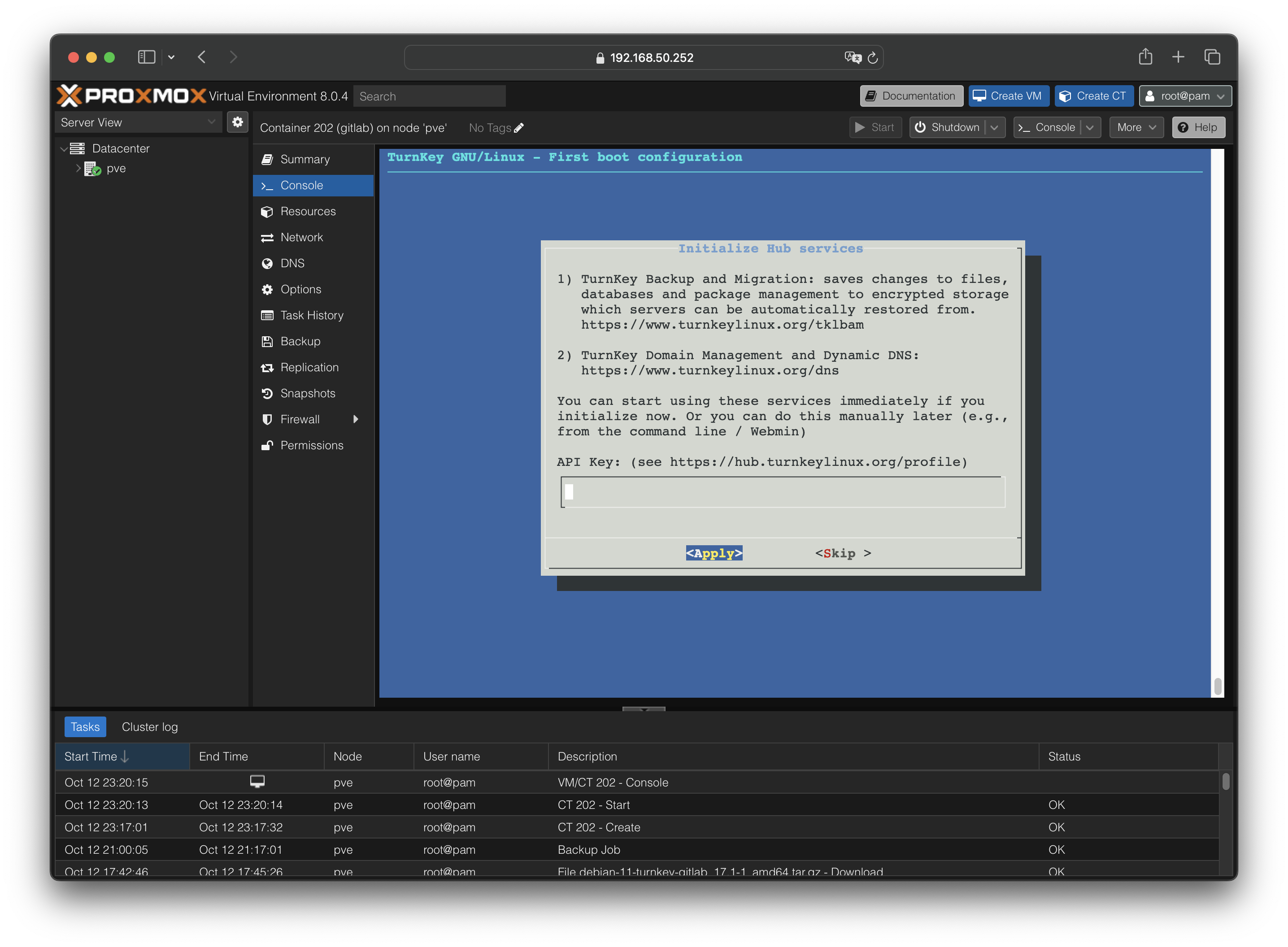Open the root@pam user menu
Image resolution: width=1288 pixels, height=947 pixels.
coord(1185,96)
